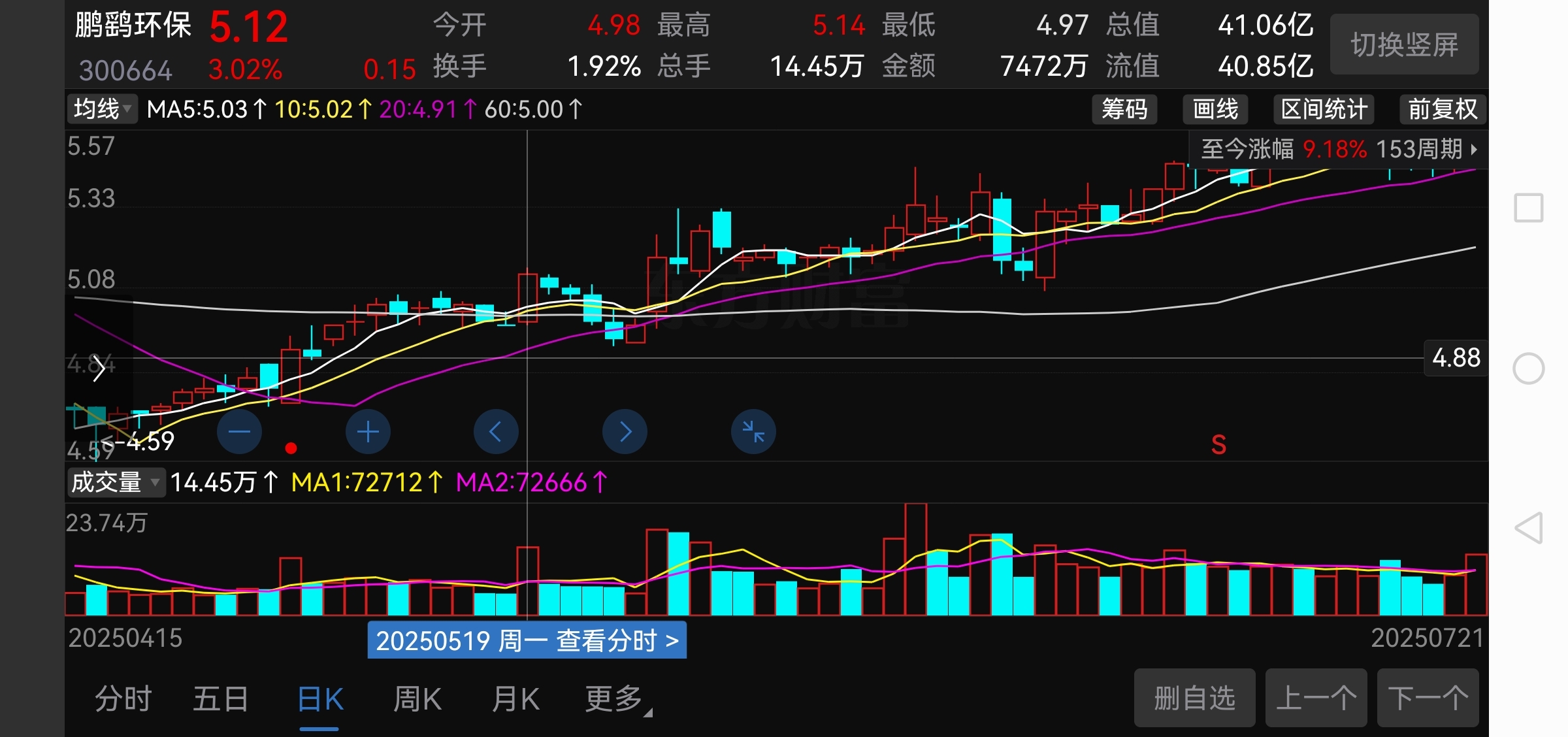1568x737 pixels.
Task: Toggle 筹码 chip distribution view
Action: 1124,109
